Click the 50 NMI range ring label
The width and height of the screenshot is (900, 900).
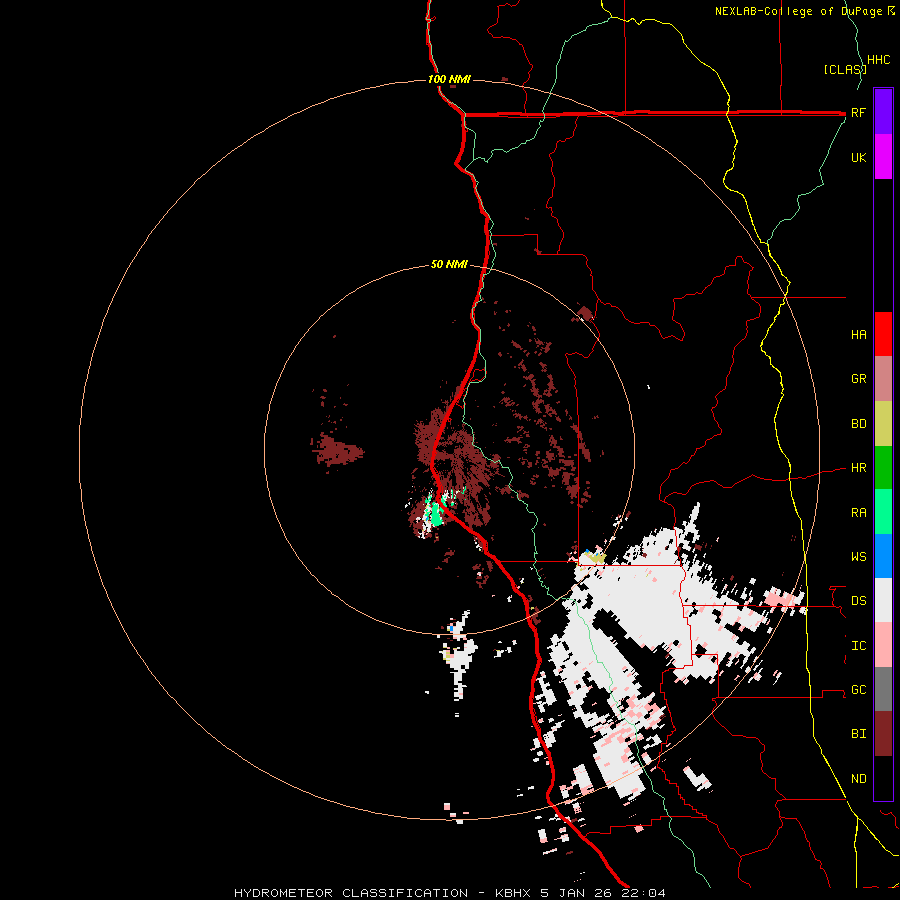coord(449,264)
